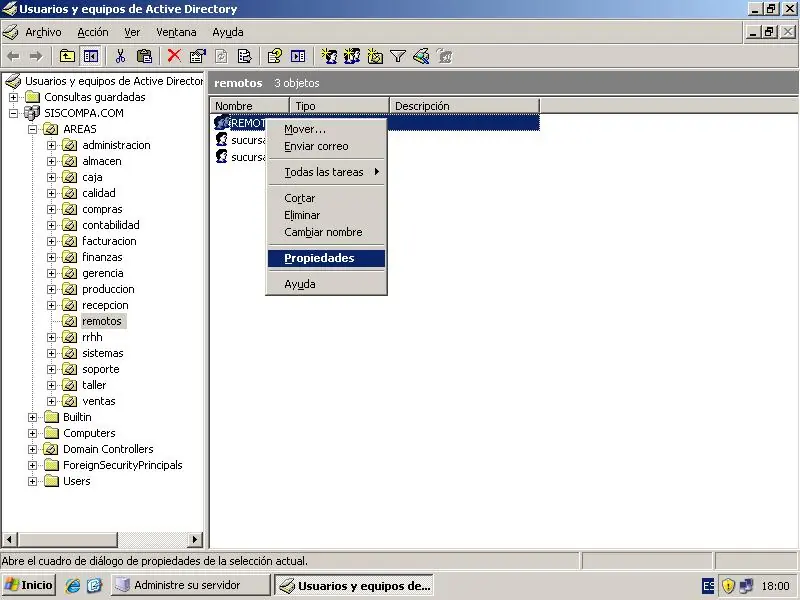
Task: Choose Cambiar nombre in context menu
Action: (x=326, y=232)
